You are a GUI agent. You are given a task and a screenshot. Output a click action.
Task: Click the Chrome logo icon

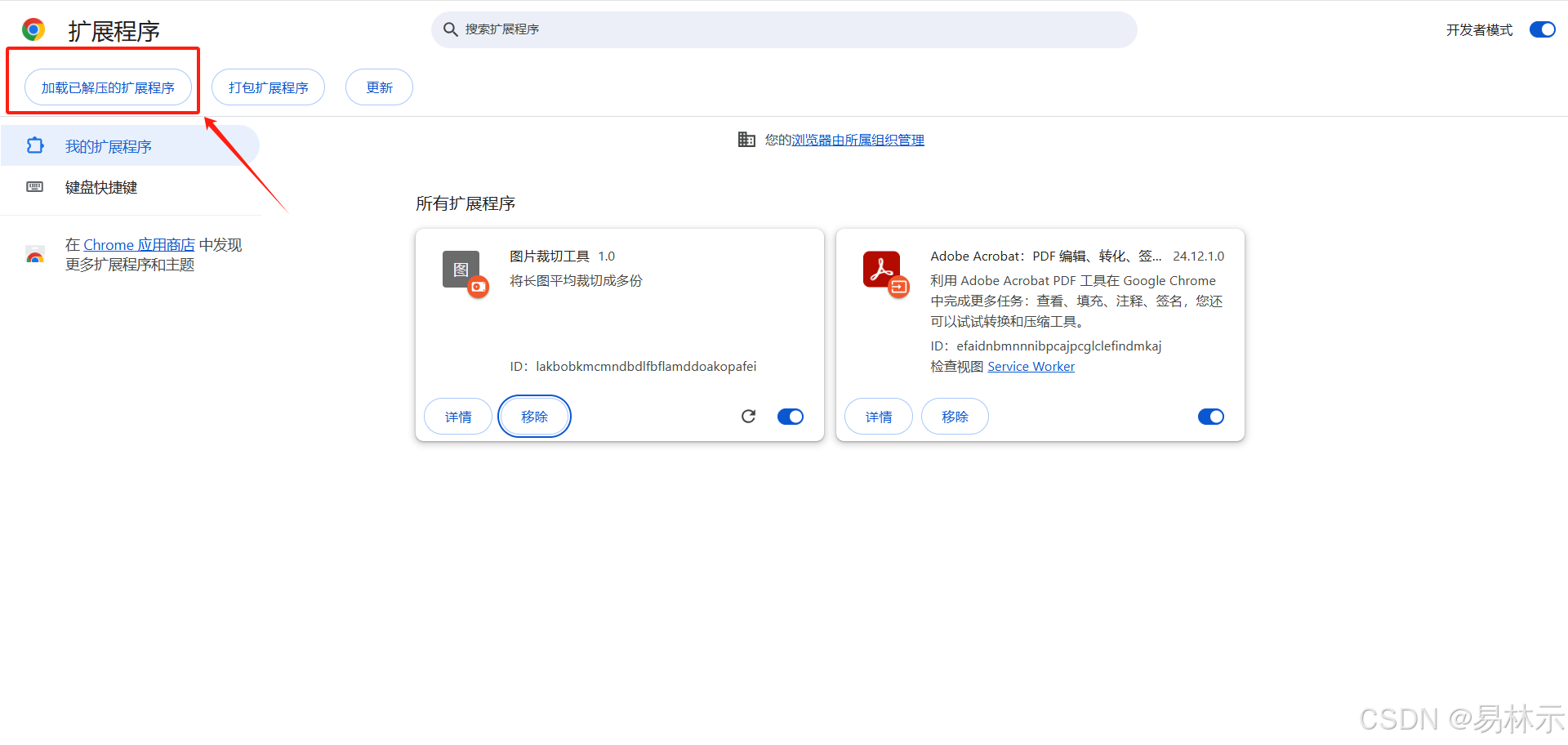[33, 30]
